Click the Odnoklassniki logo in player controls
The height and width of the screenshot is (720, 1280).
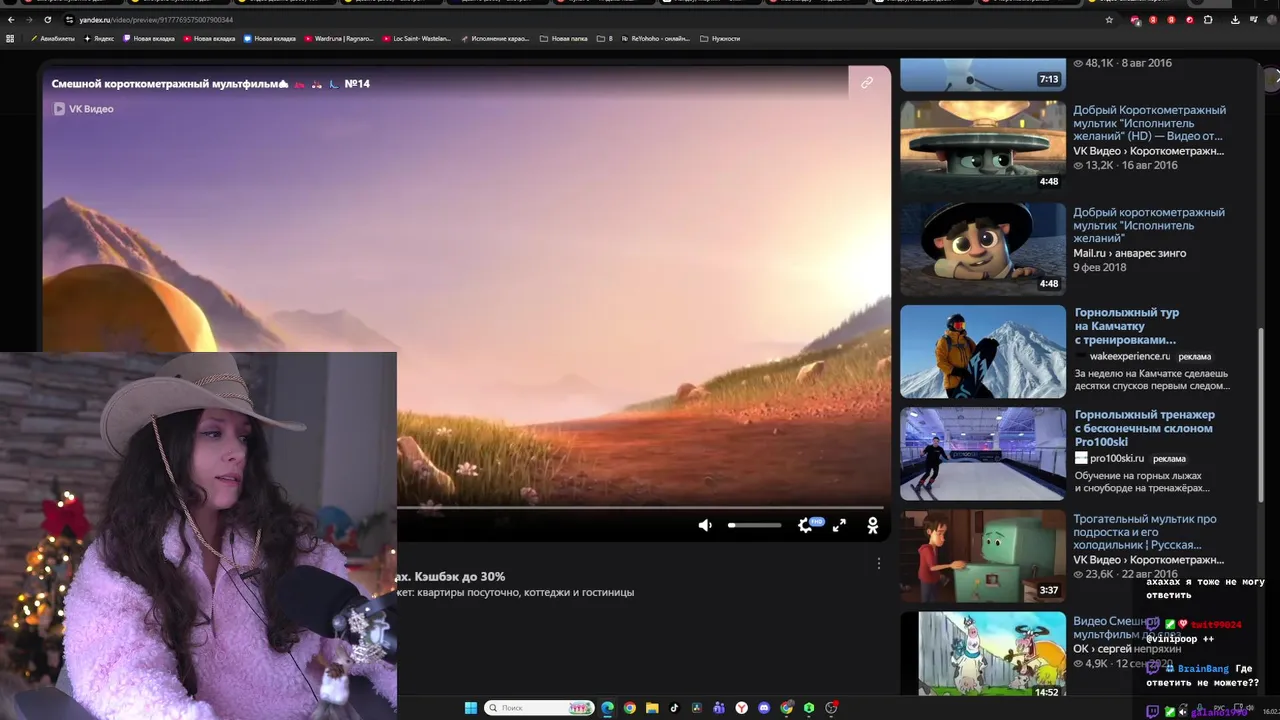[872, 525]
